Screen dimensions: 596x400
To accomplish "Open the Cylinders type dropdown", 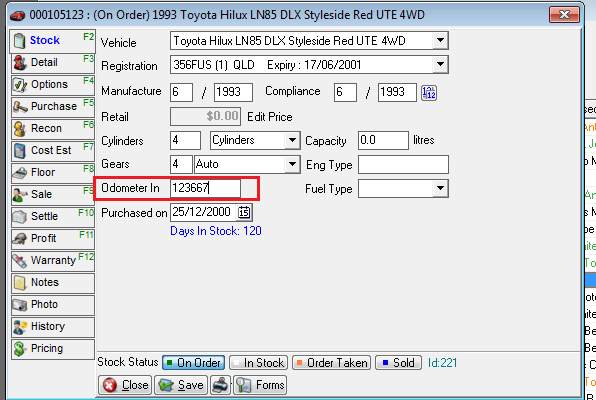I will click(292, 140).
